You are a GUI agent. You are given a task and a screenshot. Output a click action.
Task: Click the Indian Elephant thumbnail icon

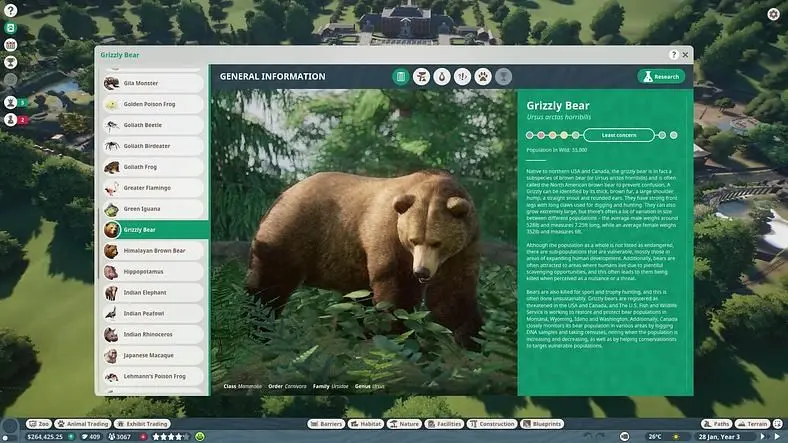pos(111,292)
